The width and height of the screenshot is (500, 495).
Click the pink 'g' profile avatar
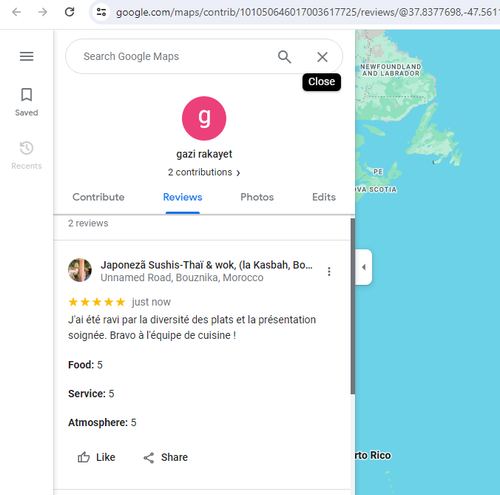pos(204,118)
